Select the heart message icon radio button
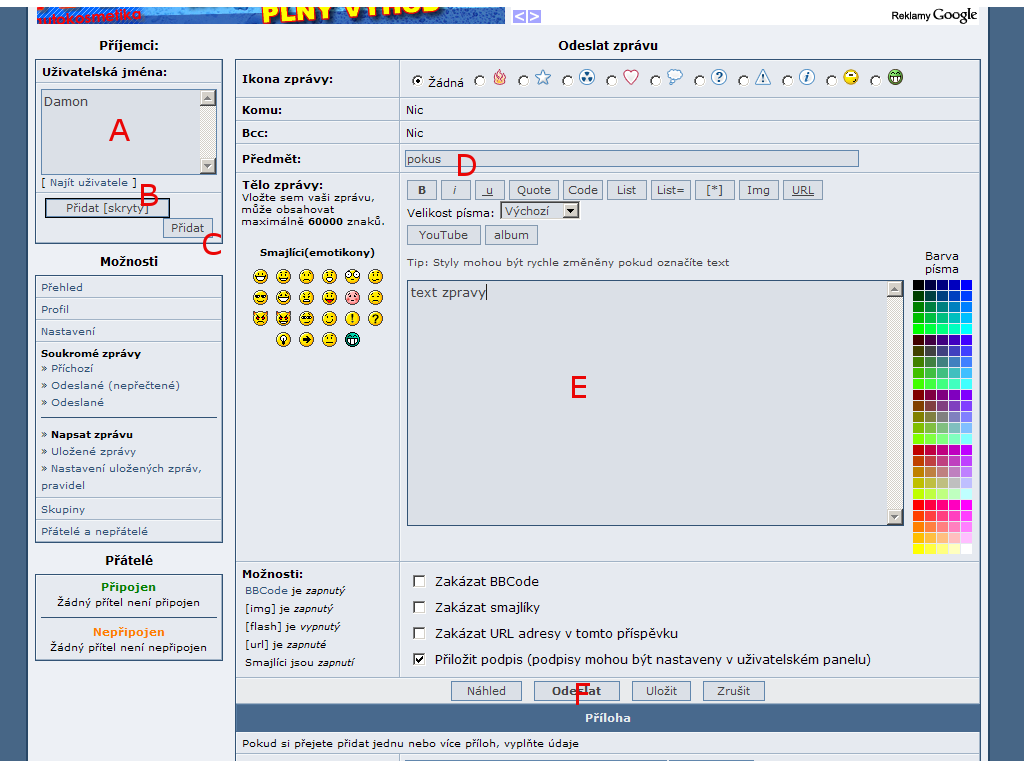Viewport: 1024px width, 768px height. click(612, 81)
